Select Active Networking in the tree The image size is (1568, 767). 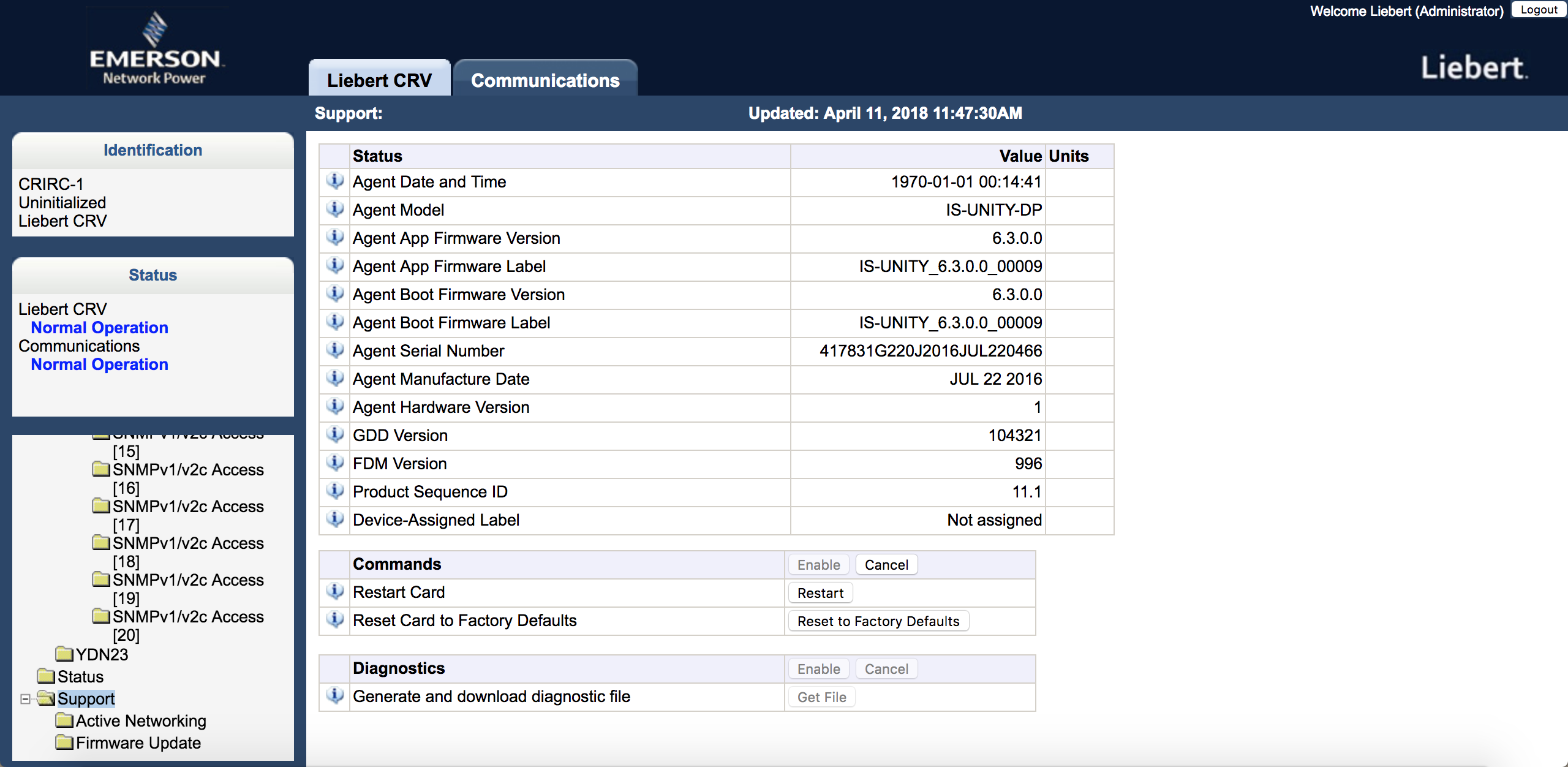[x=141, y=720]
